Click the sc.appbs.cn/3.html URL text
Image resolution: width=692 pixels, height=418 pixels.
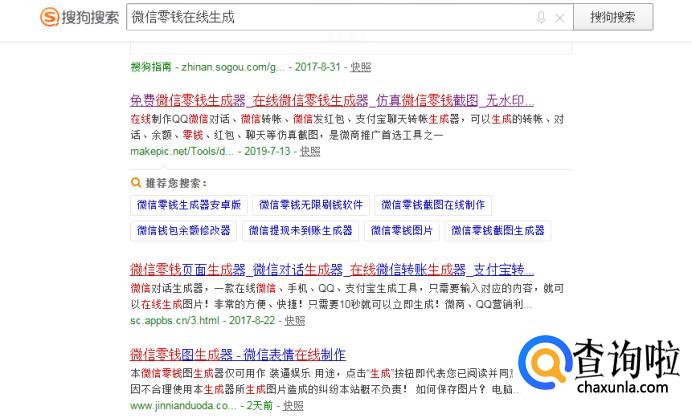pos(175,320)
